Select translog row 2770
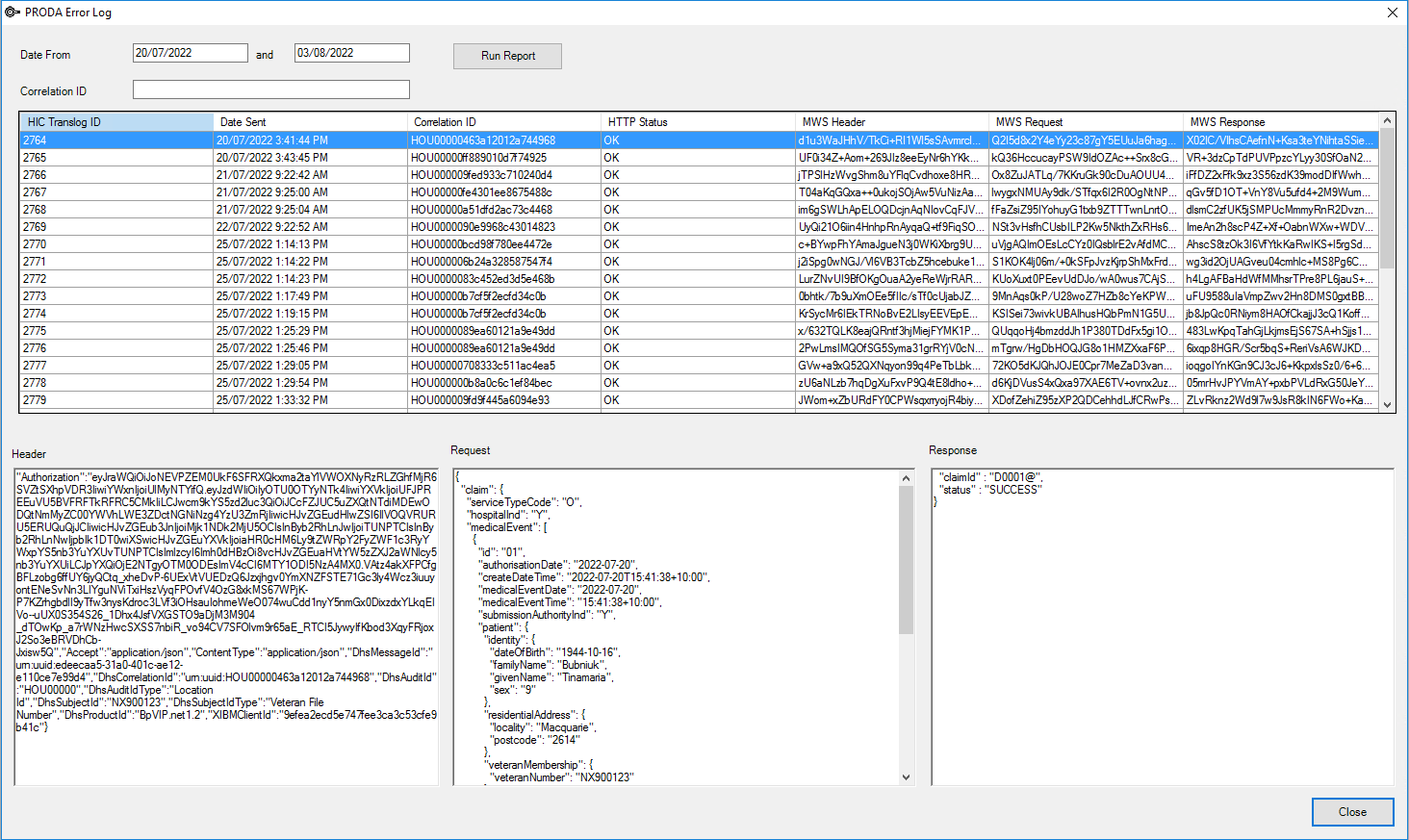Viewport: 1409px width, 840px height. click(699, 244)
